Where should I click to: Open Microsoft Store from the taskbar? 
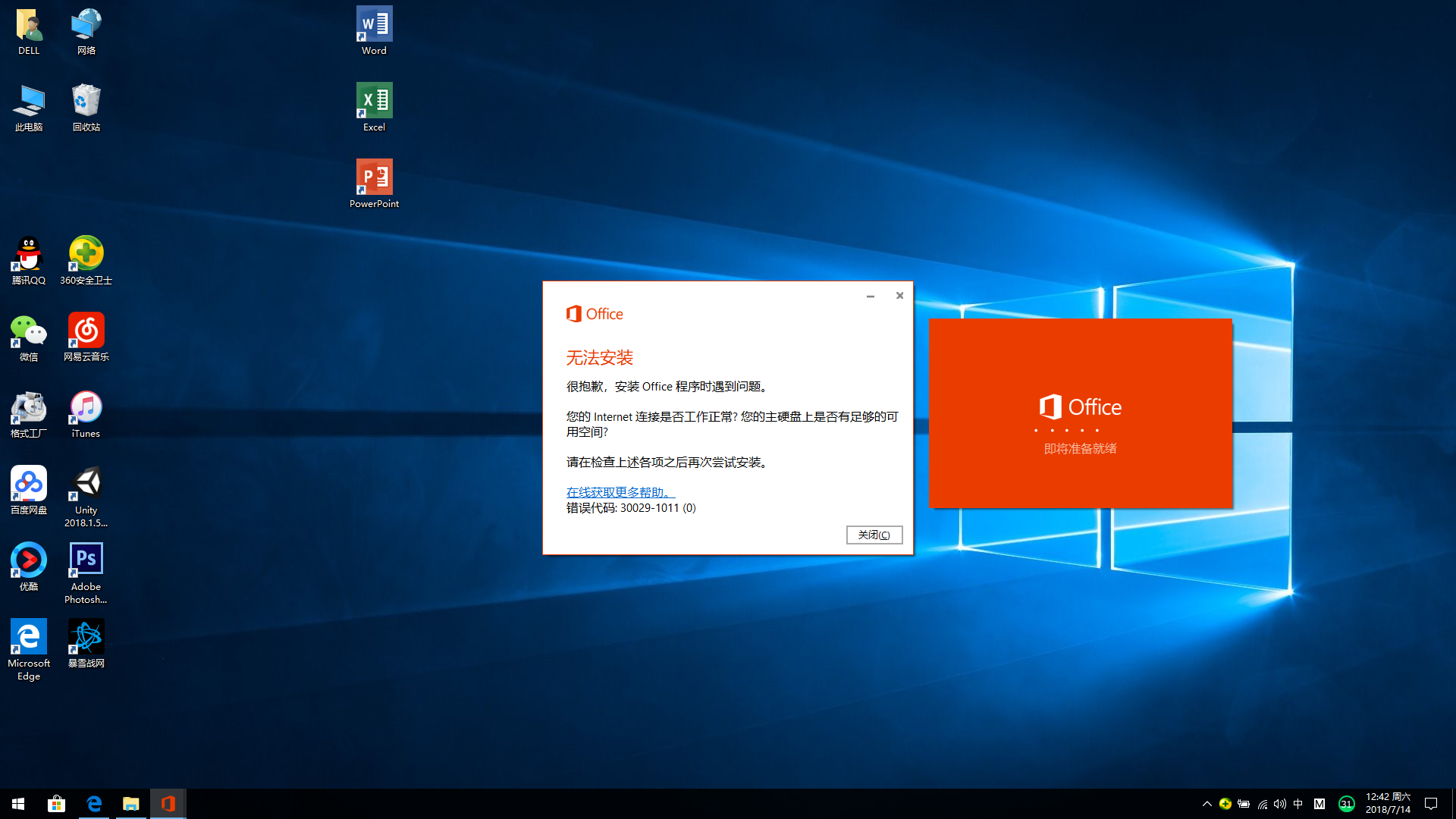pos(56,804)
